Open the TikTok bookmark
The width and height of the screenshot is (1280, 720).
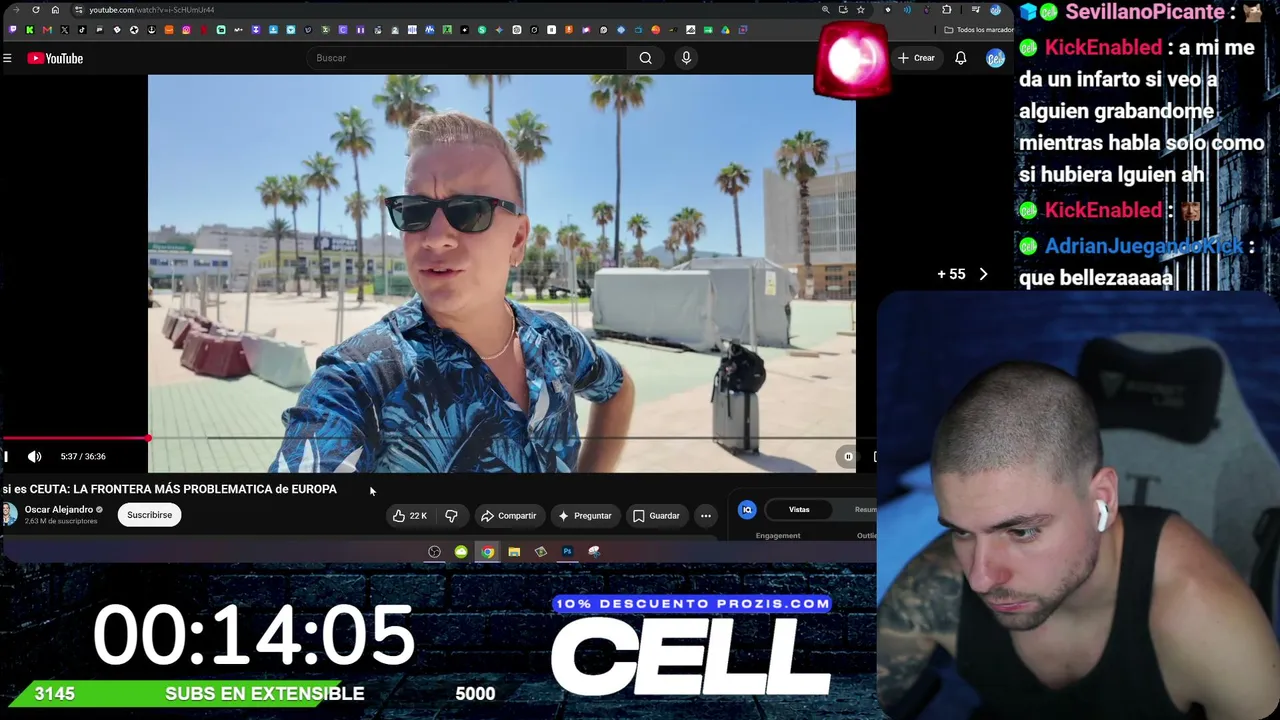point(82,30)
